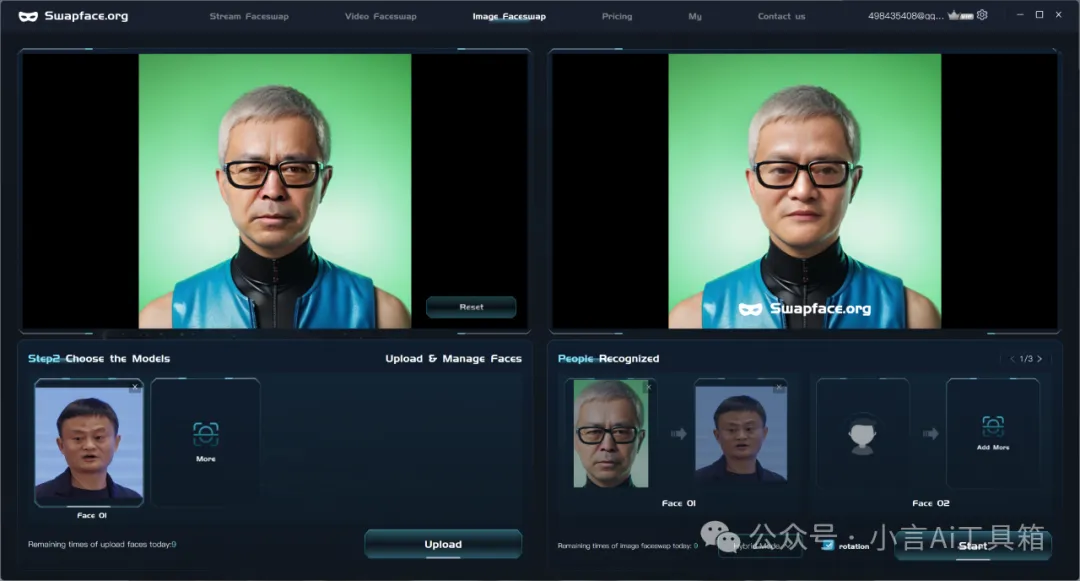1080x581 pixels.
Task: Click "Remaining times of image faceswap today" text
Action: pyautogui.click(x=627, y=546)
